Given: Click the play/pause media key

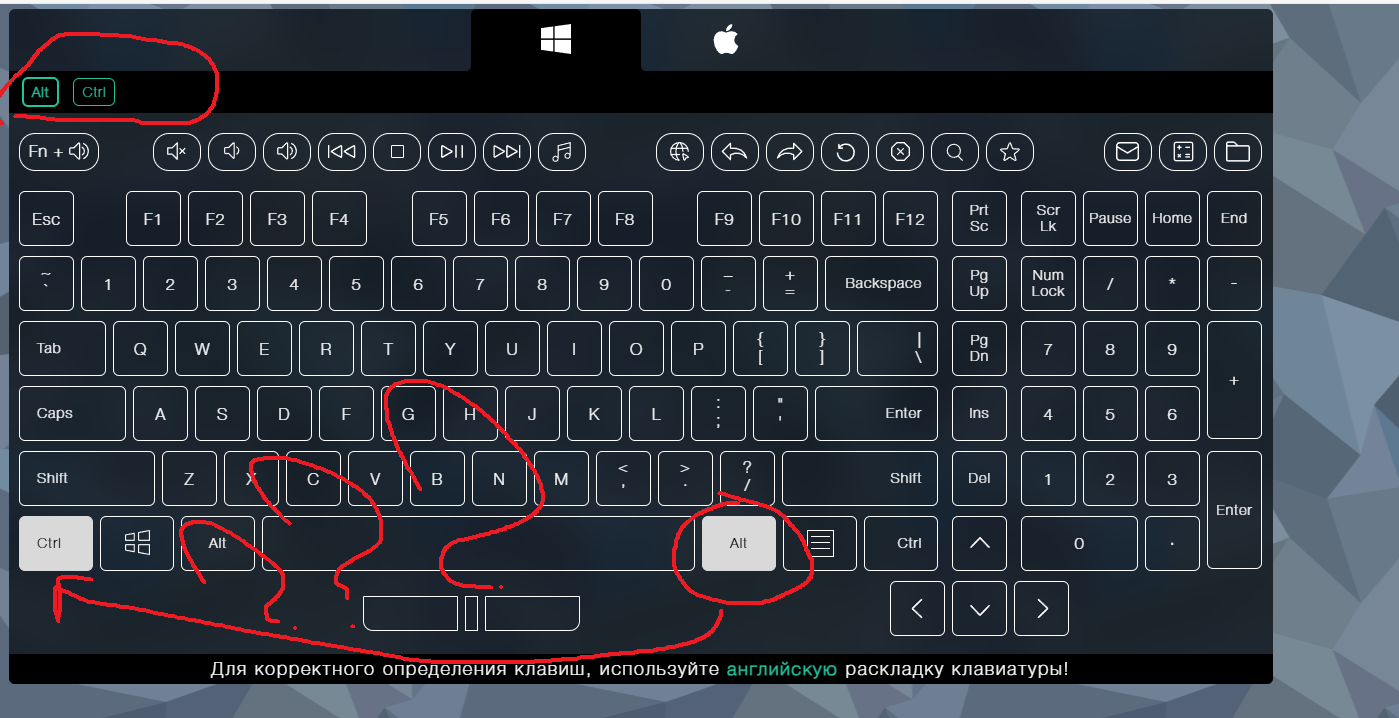Looking at the screenshot, I should point(452,152).
